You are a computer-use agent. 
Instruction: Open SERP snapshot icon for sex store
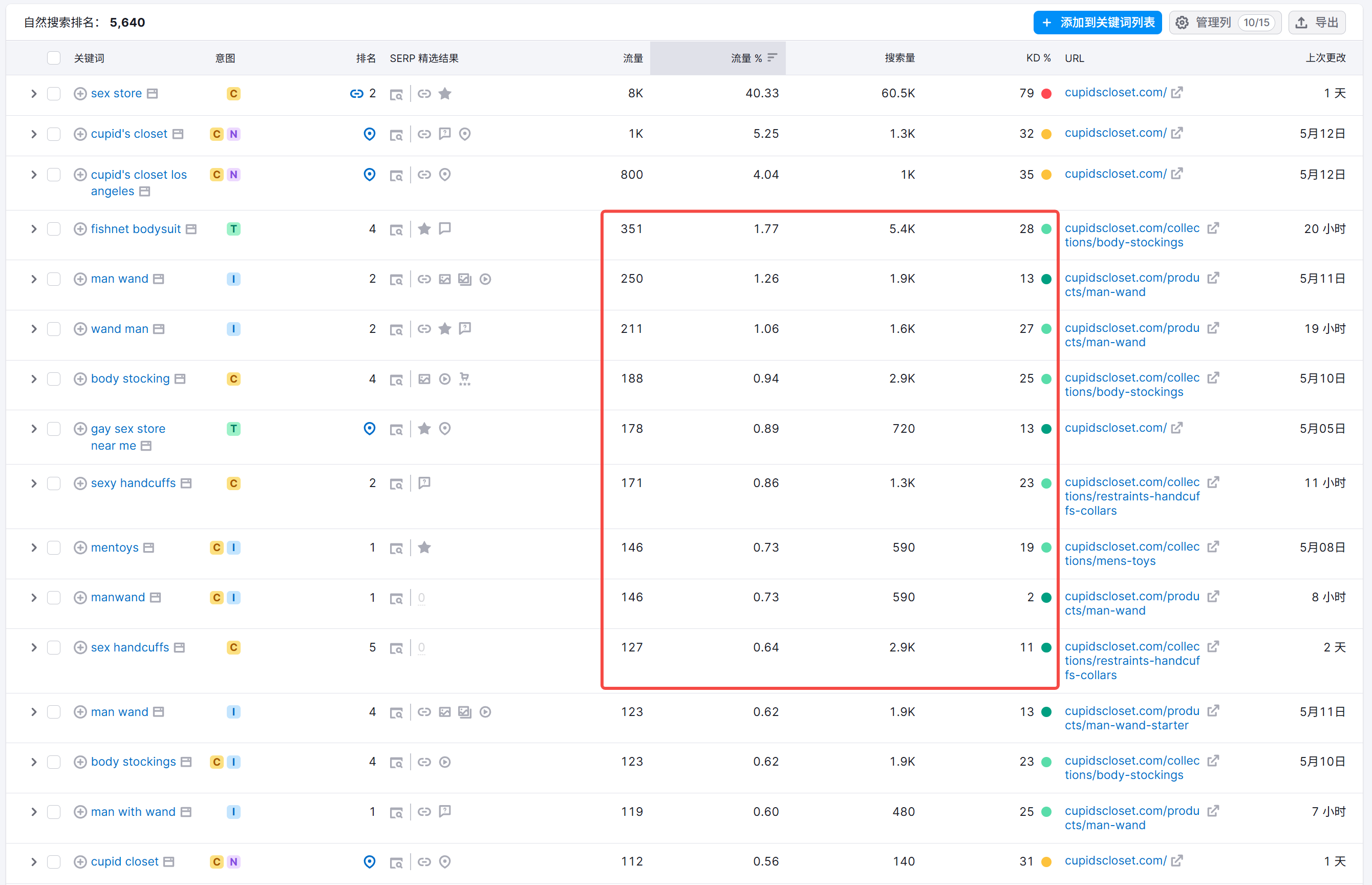coord(396,94)
